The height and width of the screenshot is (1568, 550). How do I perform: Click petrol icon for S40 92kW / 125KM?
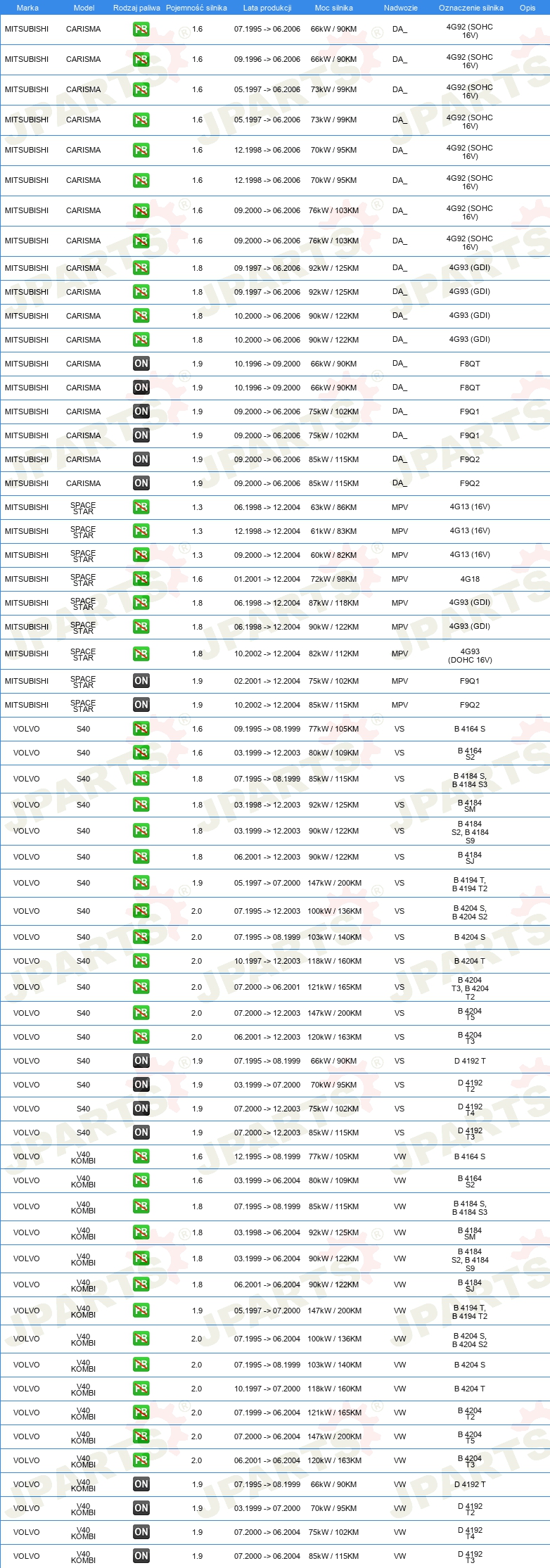[141, 805]
